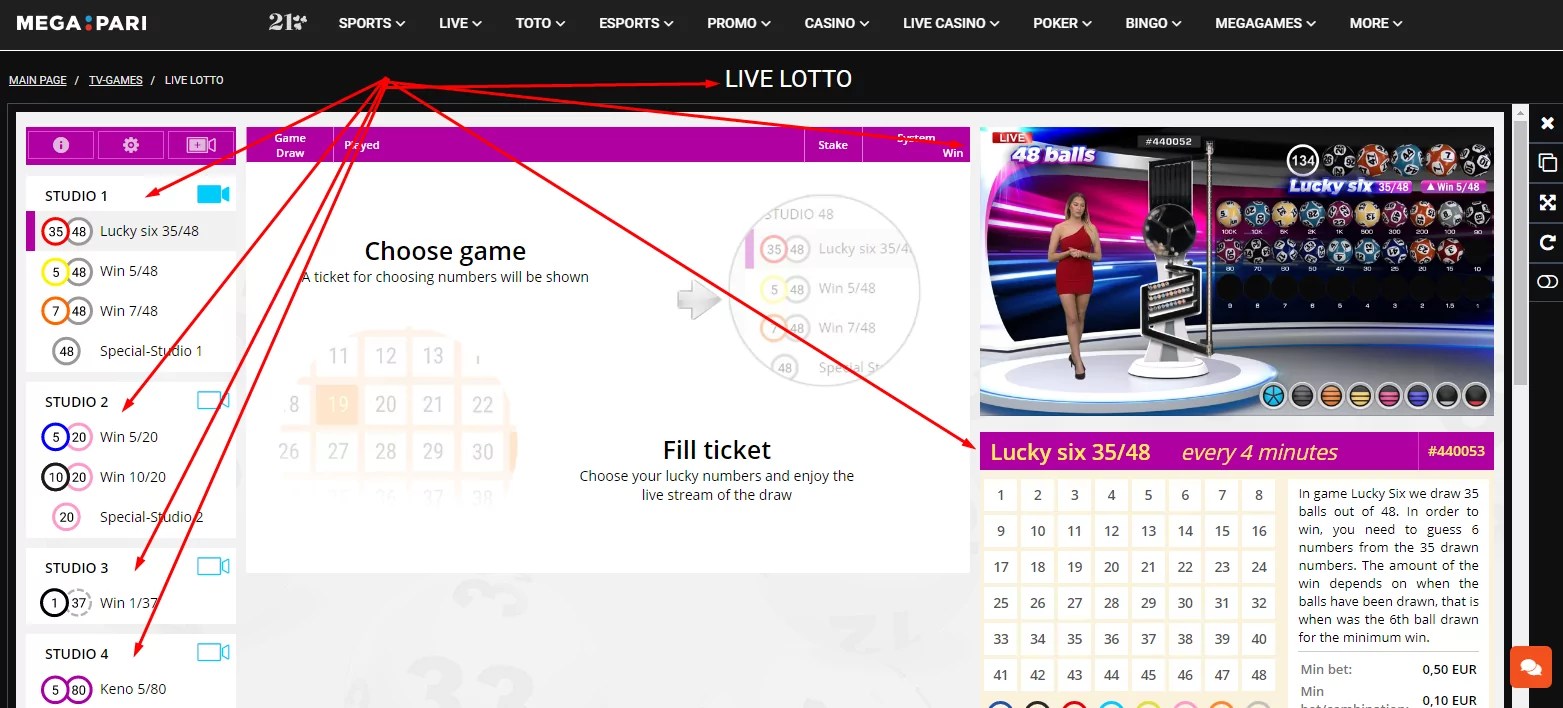Switch to Studio 4 camera stream
Viewport: 1563px width, 708px height.
[x=213, y=652]
